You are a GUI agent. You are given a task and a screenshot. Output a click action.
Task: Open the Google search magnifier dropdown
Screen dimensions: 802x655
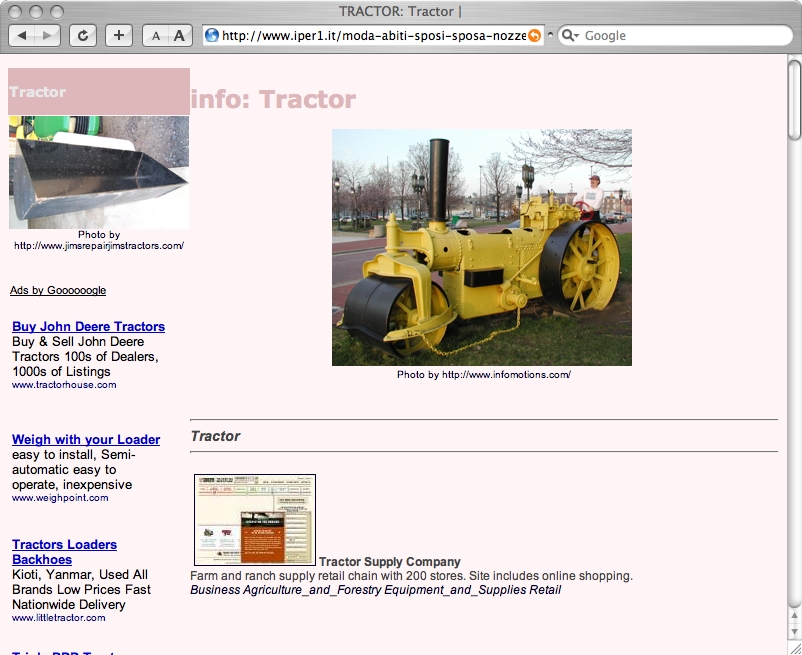click(570, 36)
